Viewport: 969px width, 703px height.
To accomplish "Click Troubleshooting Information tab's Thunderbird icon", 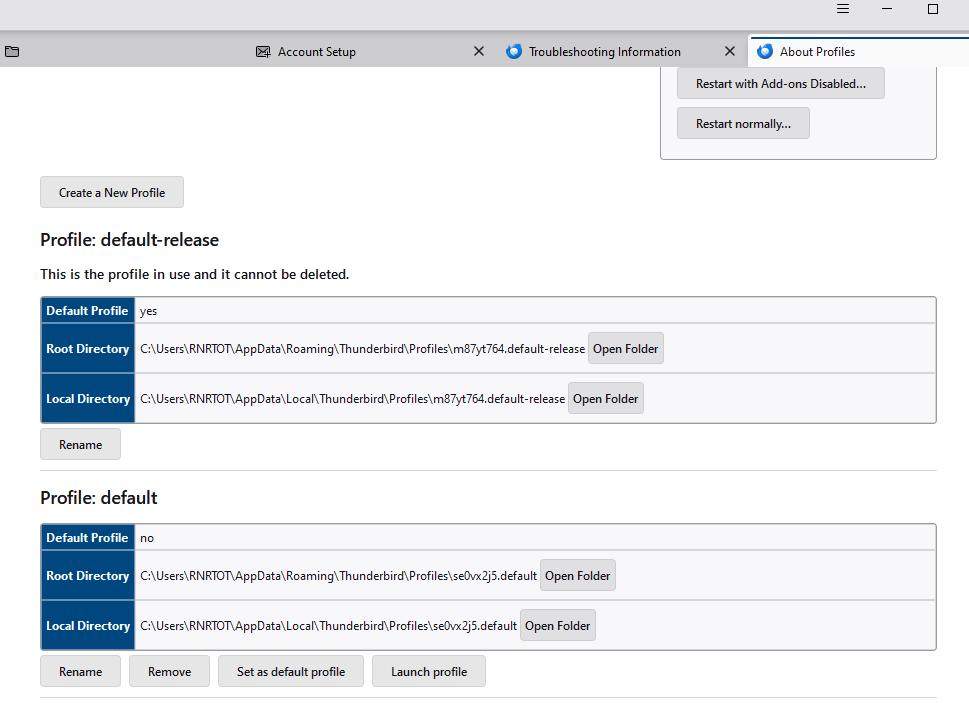I will click(x=514, y=52).
